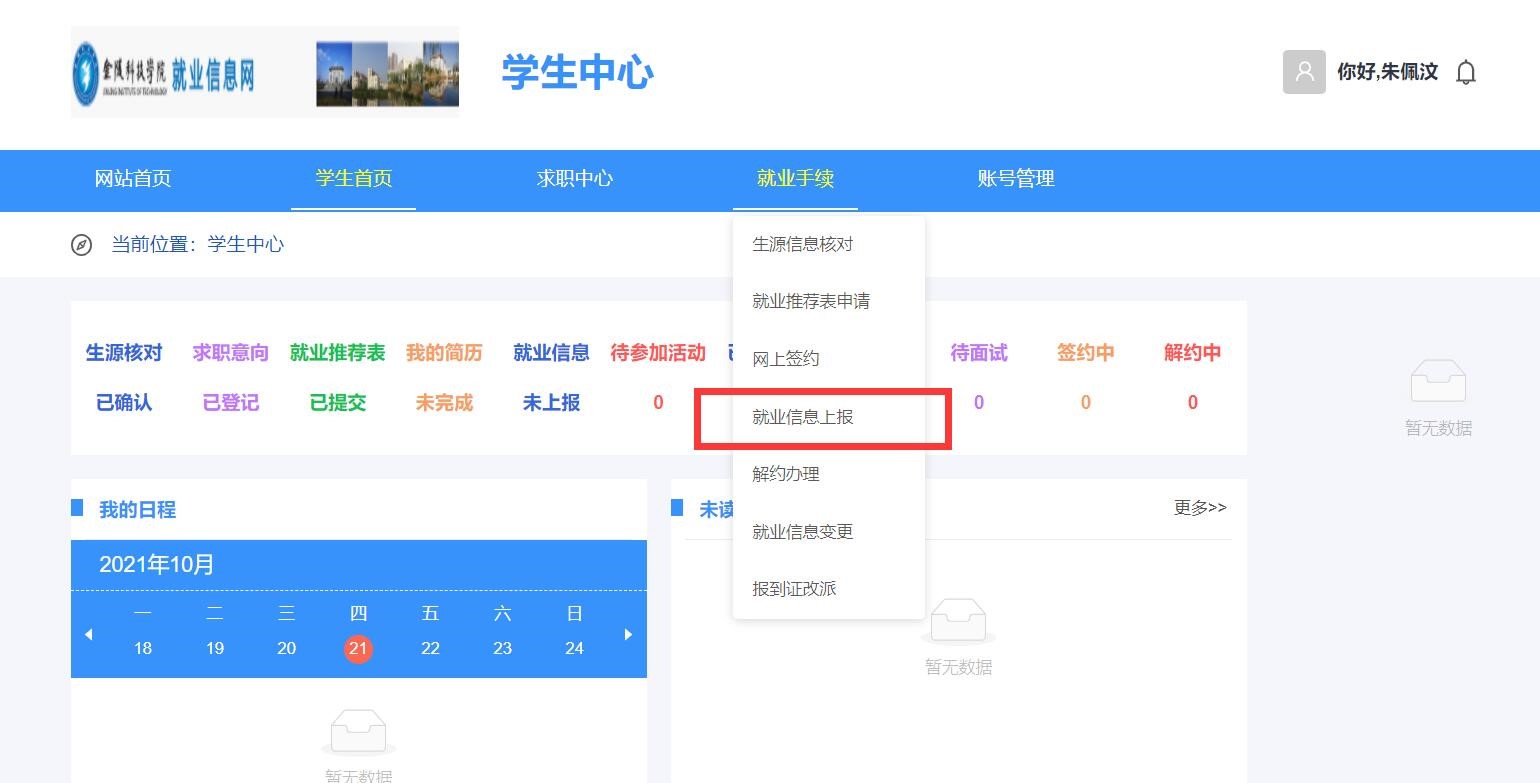
Task: Click the 更多>> link
Action: (x=1199, y=508)
